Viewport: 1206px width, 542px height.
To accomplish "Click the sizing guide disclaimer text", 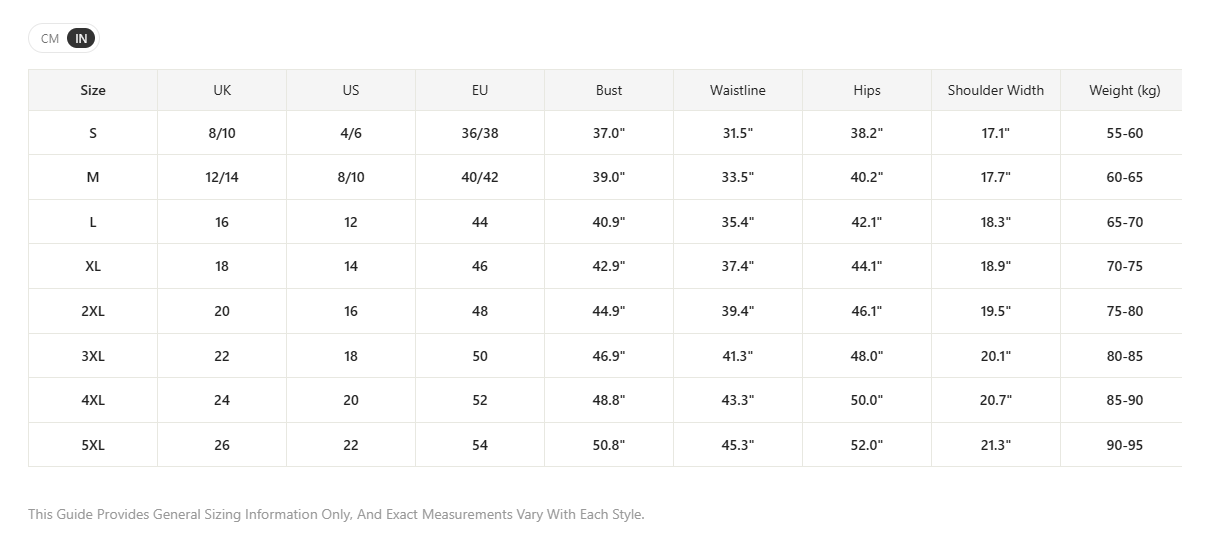I will [336, 514].
